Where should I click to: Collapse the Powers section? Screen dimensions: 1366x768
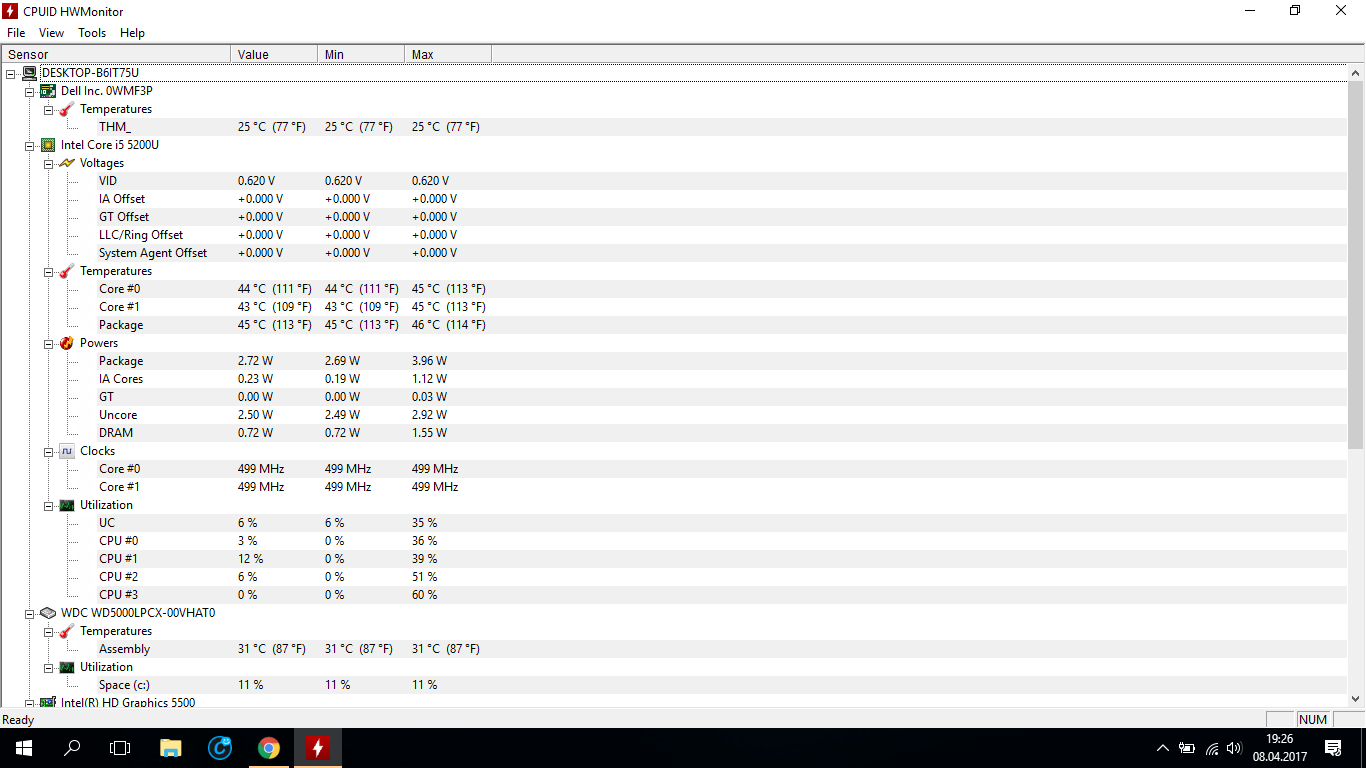tap(48, 343)
